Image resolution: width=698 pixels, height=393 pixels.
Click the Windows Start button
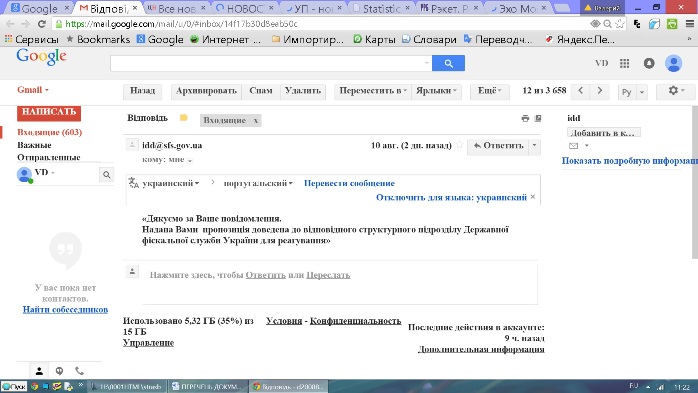pyautogui.click(x=14, y=386)
